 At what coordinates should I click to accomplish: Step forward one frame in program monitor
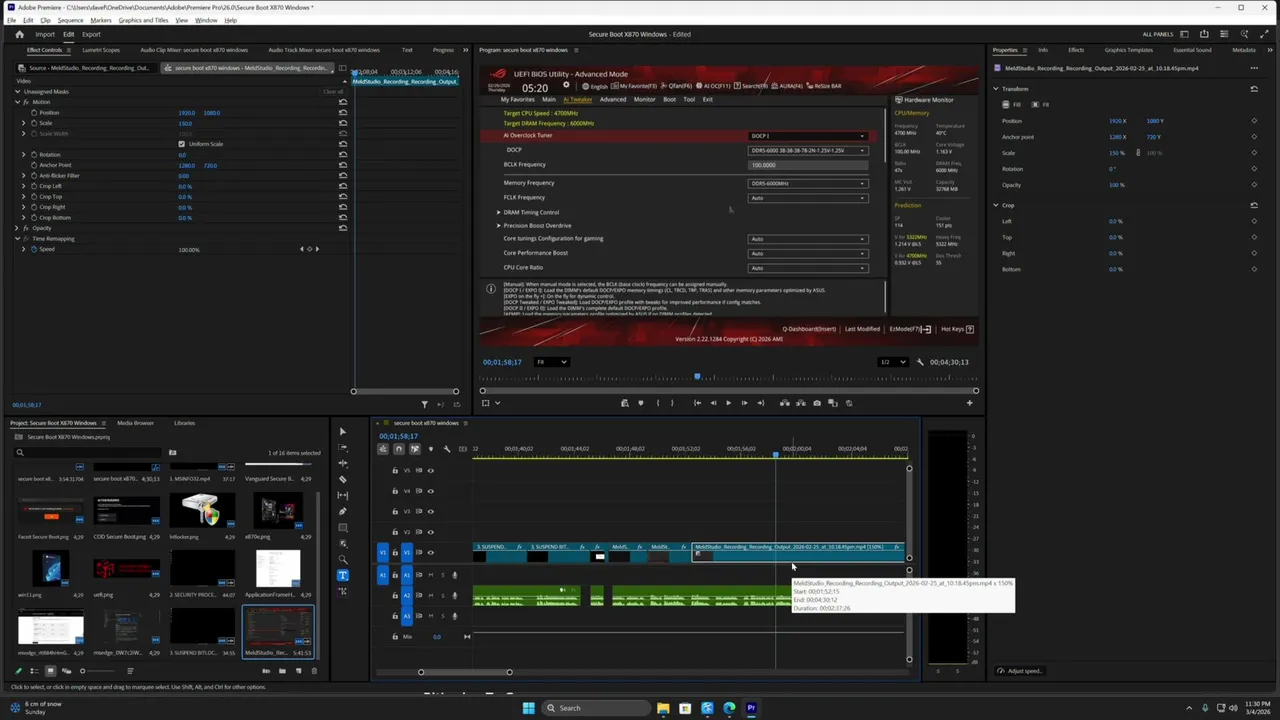click(744, 403)
